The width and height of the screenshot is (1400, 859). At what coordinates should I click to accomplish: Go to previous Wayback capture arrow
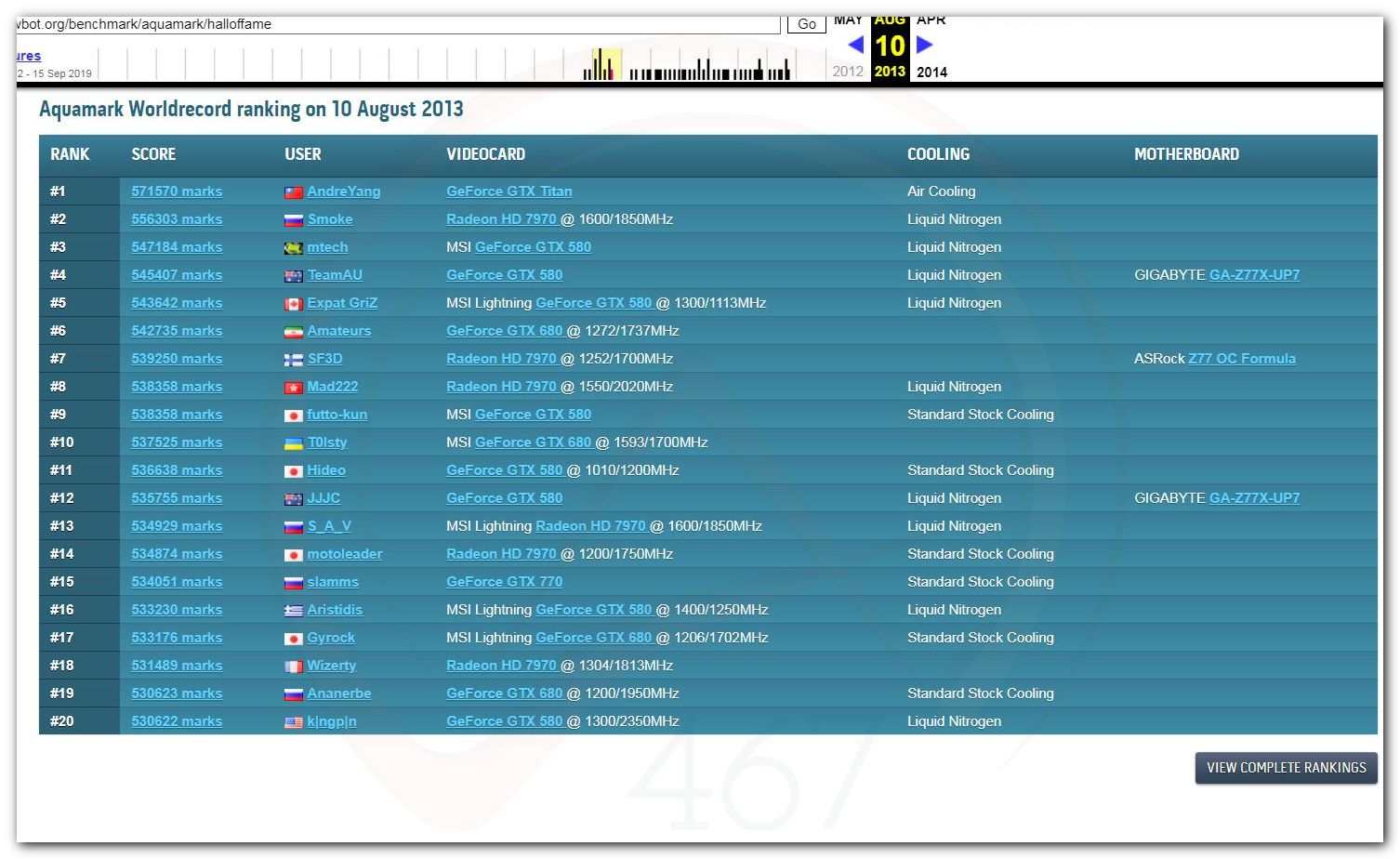(x=856, y=45)
